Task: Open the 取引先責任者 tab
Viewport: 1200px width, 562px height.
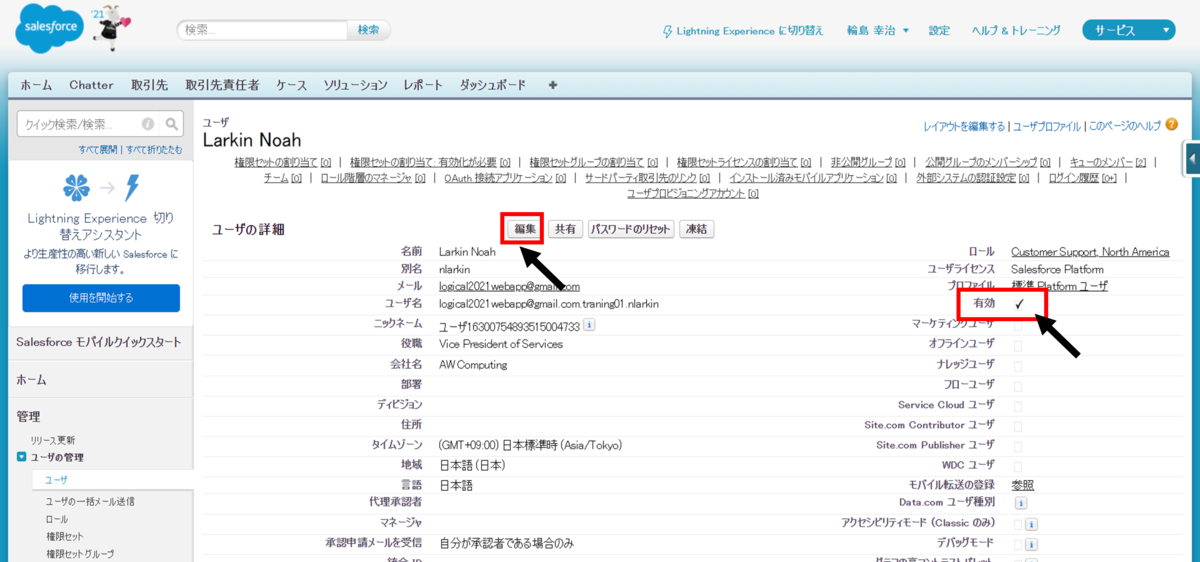Action: tap(222, 85)
